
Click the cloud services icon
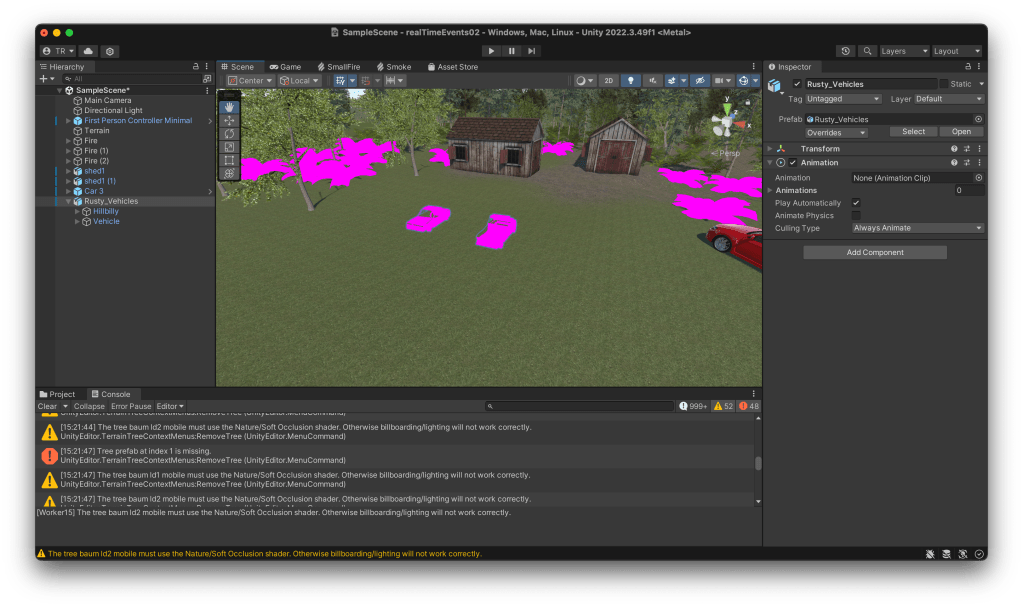click(88, 51)
